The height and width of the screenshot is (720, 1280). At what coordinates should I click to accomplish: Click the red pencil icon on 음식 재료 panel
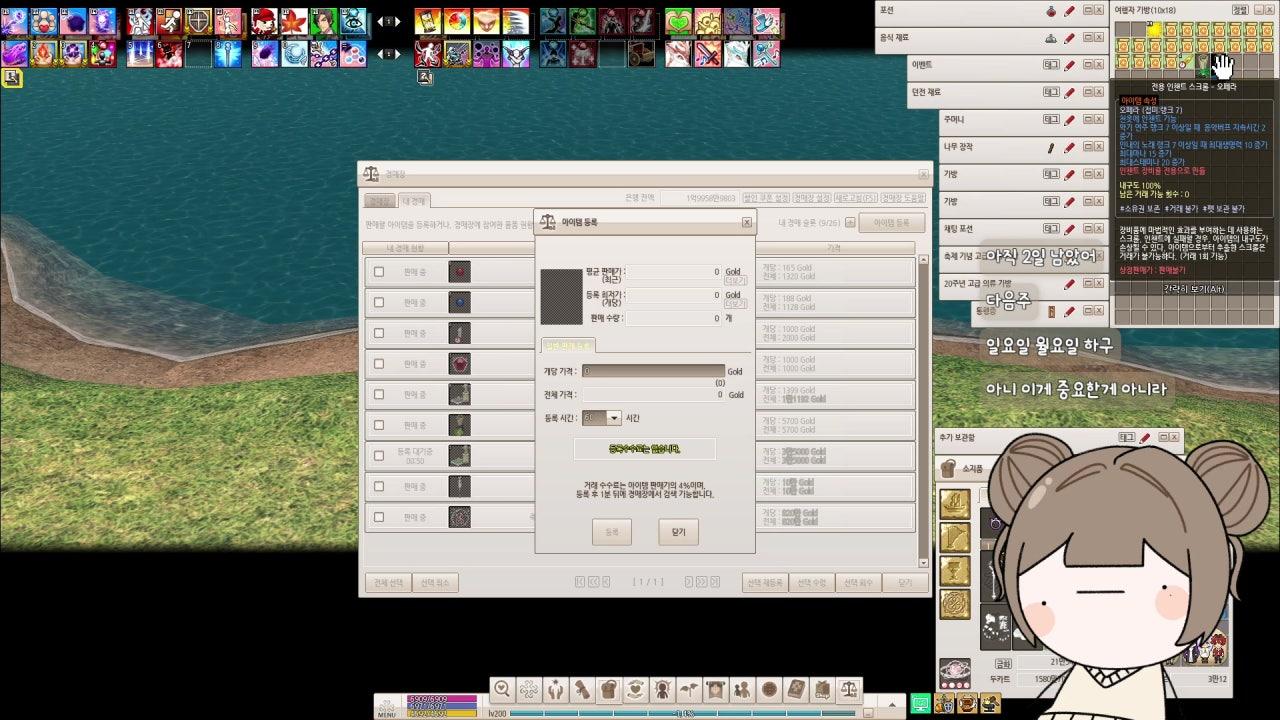[1069, 38]
